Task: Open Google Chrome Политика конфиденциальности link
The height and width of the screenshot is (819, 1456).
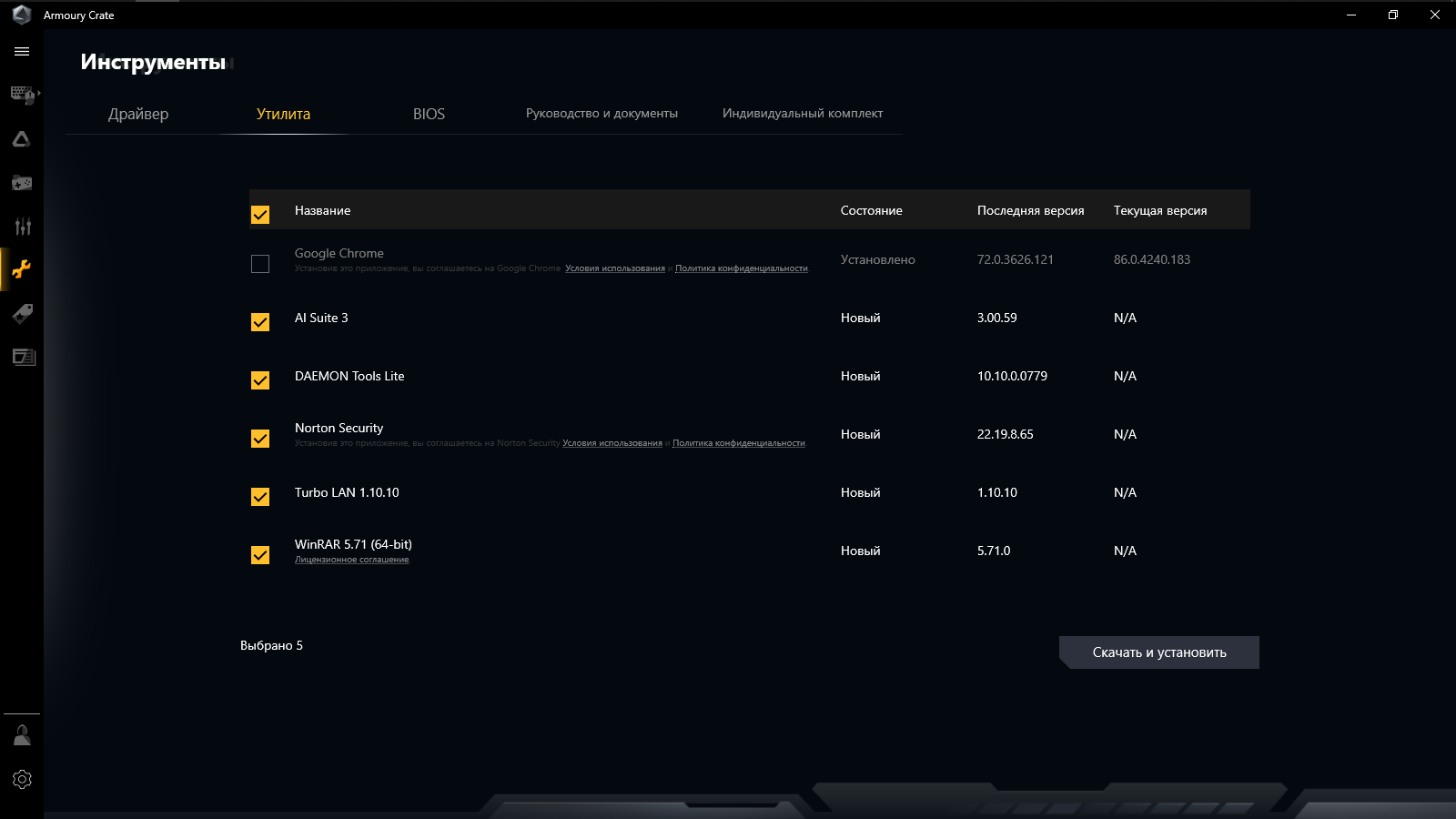Action: pyautogui.click(x=742, y=268)
